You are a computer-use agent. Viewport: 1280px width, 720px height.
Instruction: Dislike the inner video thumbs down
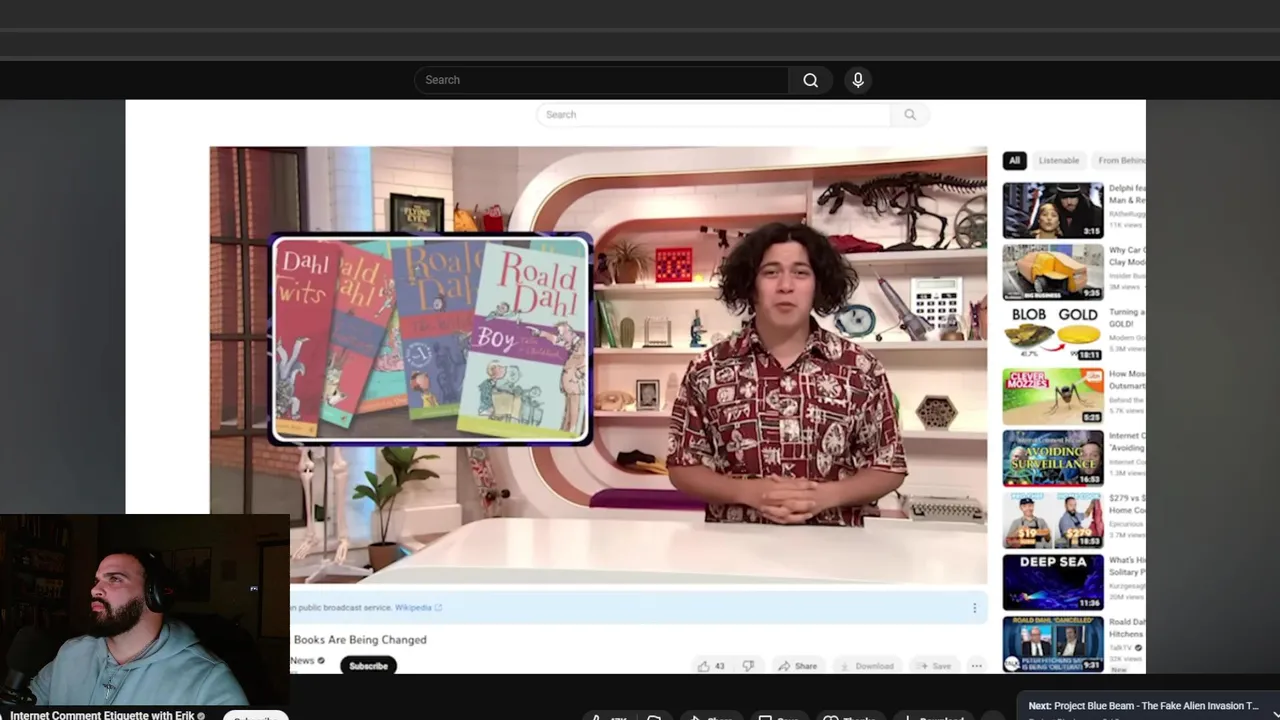pyautogui.click(x=748, y=666)
